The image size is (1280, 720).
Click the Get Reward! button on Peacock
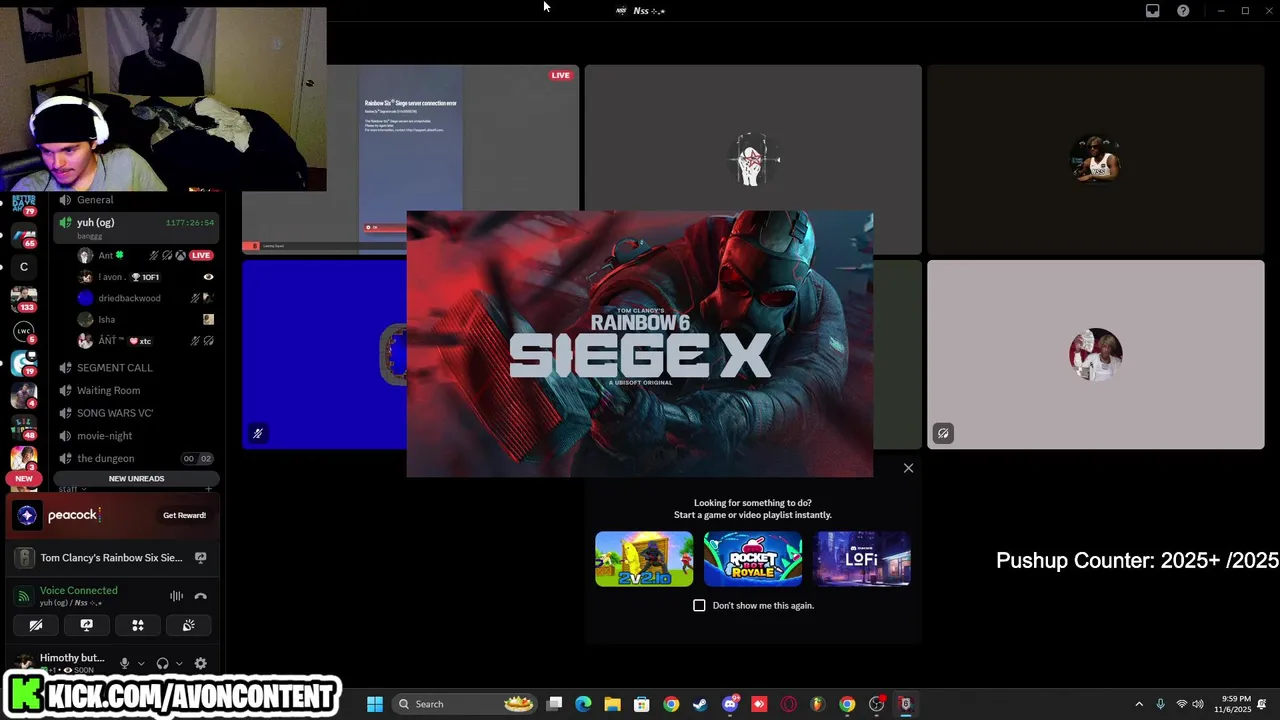coord(185,515)
